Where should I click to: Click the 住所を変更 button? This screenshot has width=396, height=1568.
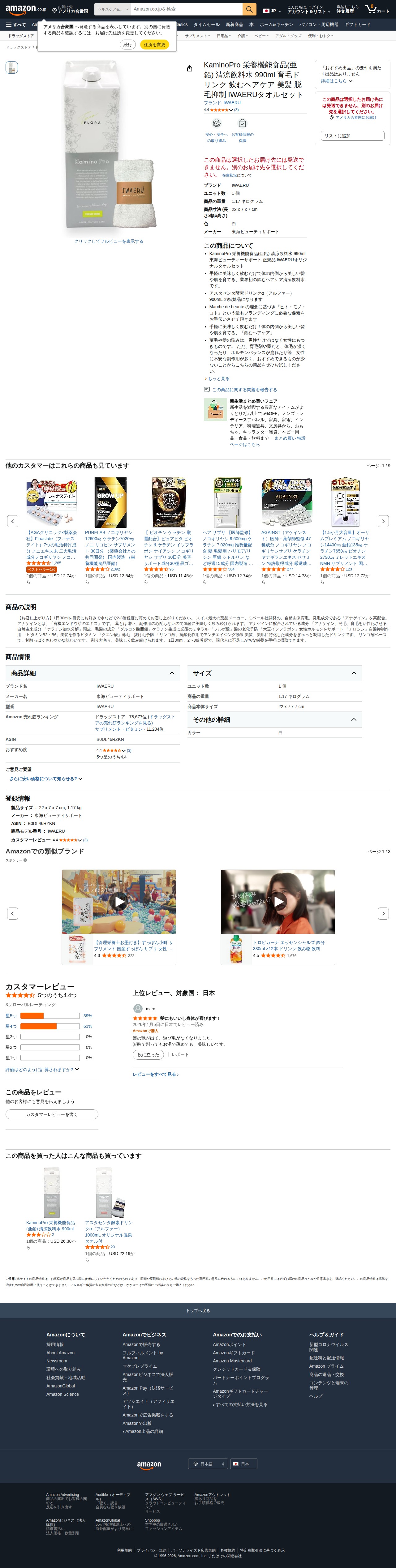point(154,45)
